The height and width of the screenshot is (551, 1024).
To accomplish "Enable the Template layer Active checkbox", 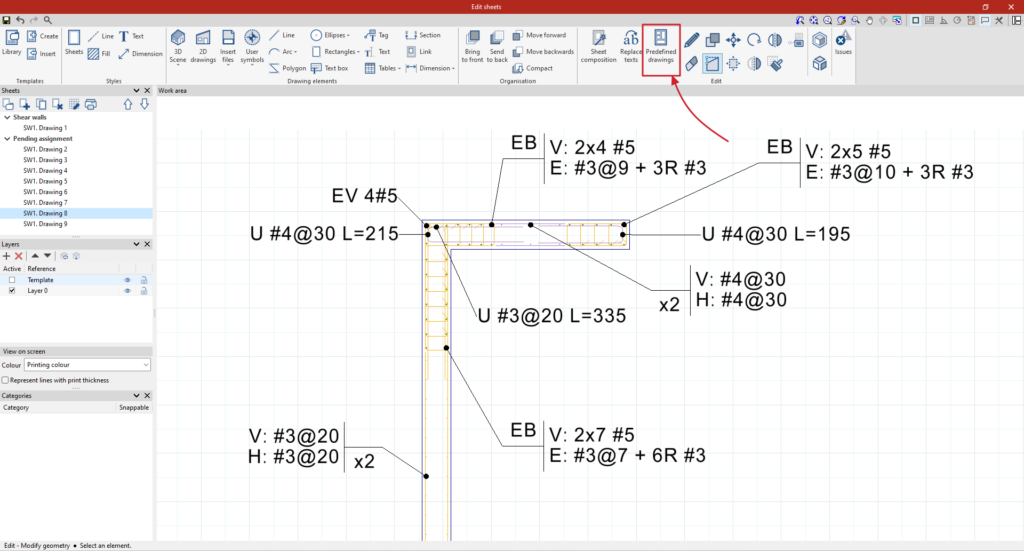I will [x=12, y=280].
